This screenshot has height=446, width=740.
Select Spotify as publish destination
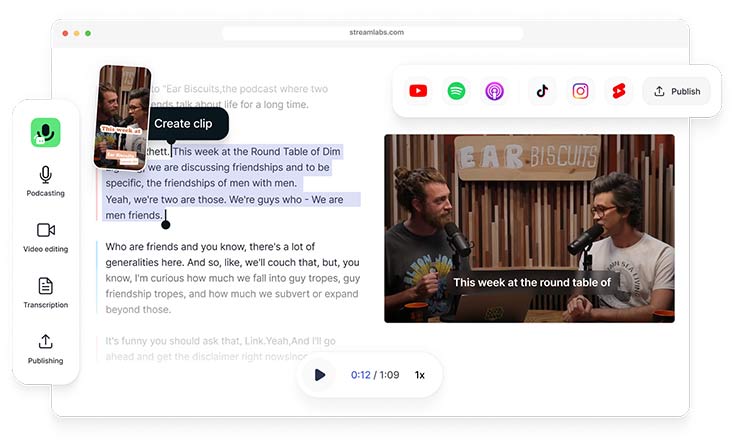pos(456,91)
